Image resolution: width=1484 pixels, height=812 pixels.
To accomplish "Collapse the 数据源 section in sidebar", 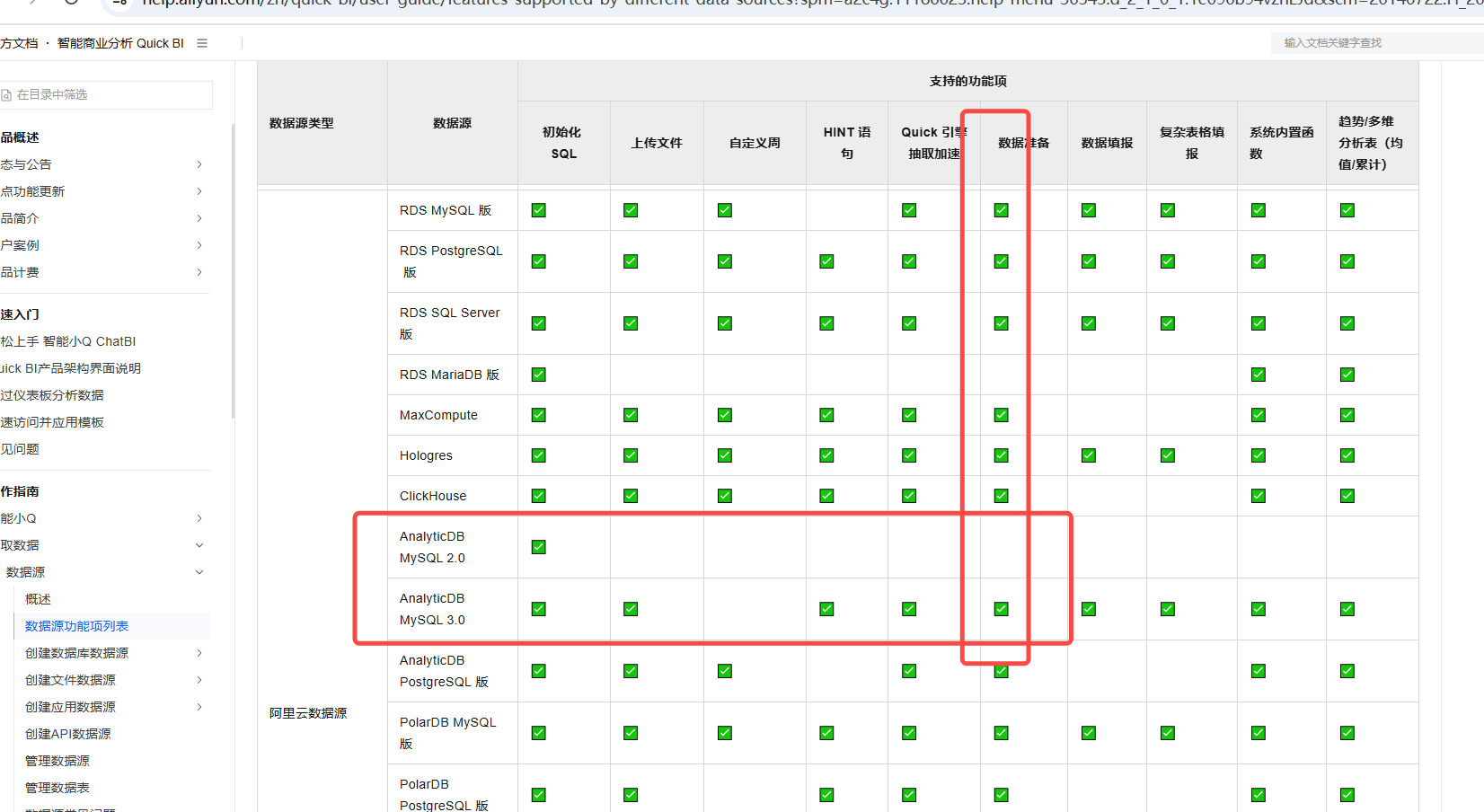I will (199, 572).
